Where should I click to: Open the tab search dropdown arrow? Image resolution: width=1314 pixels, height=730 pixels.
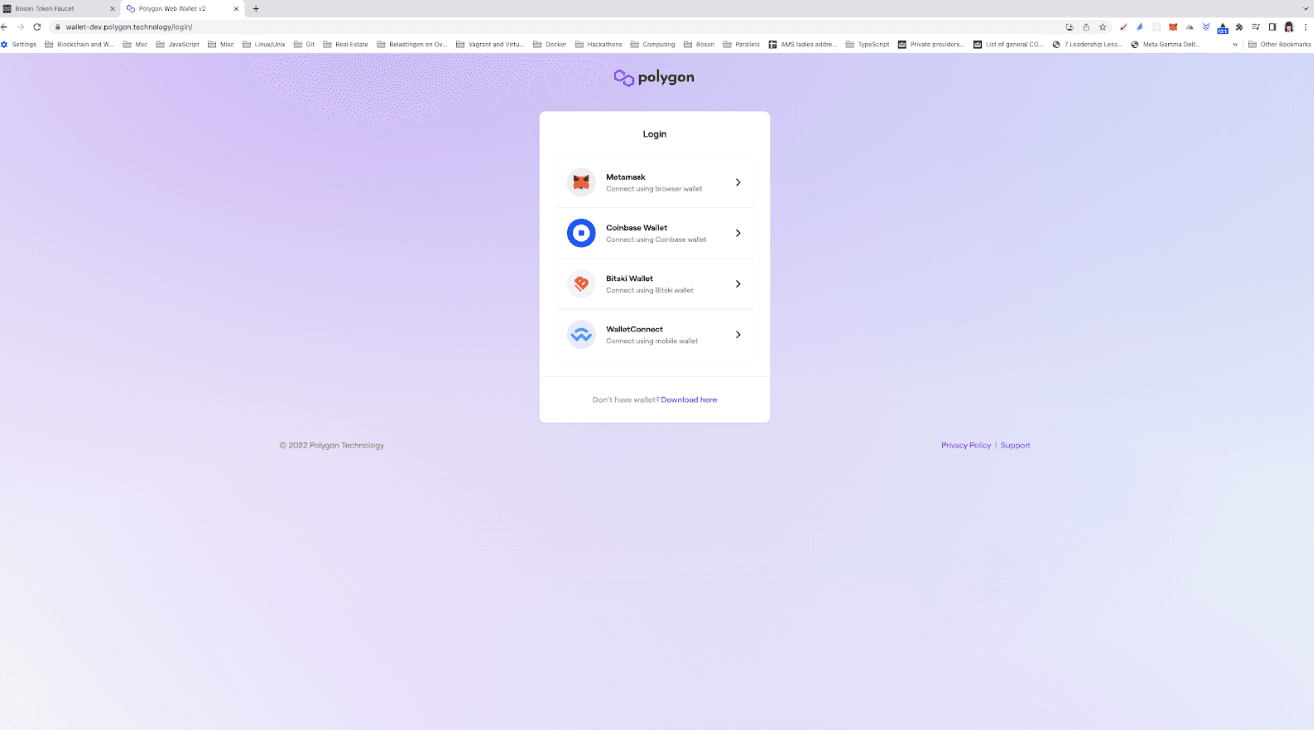click(1305, 8)
